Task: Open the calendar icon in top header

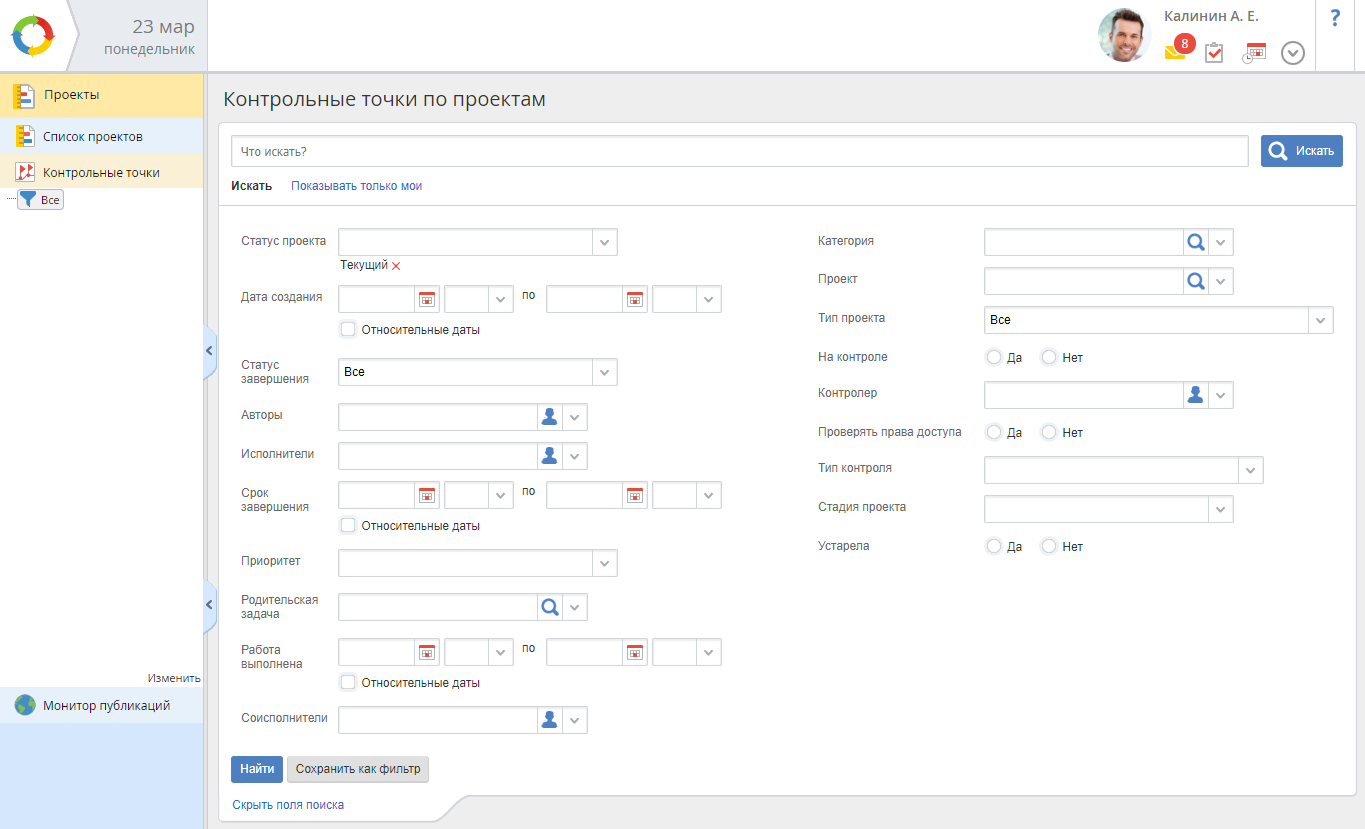Action: click(x=1254, y=53)
